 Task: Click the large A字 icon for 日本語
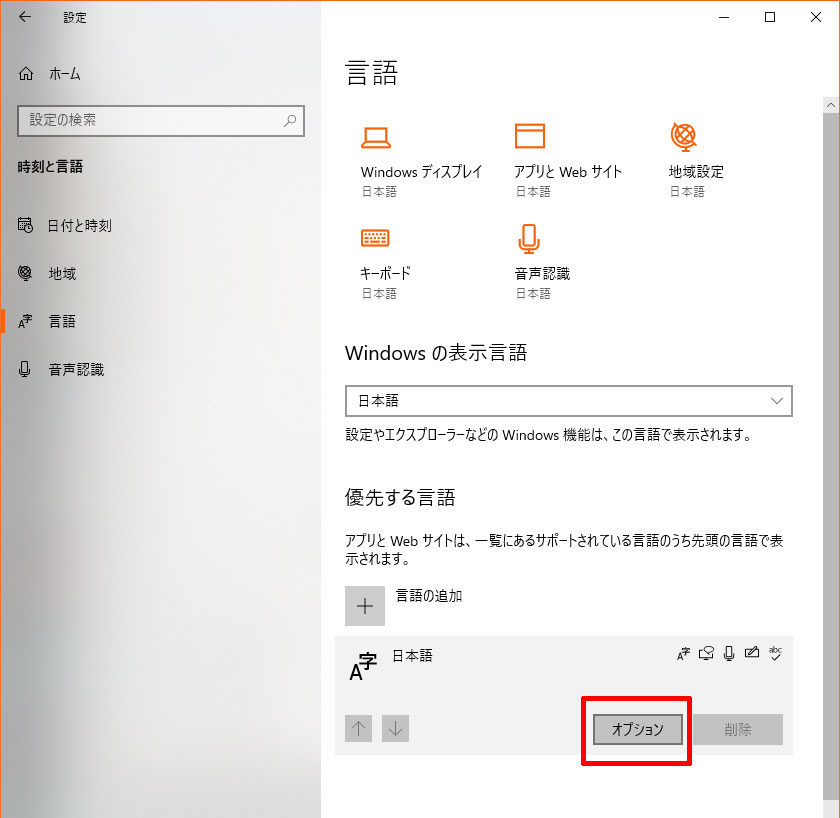(363, 667)
